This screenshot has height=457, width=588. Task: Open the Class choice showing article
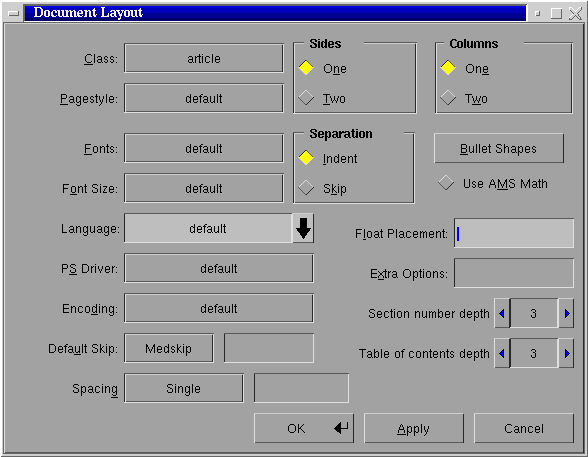pos(204,58)
